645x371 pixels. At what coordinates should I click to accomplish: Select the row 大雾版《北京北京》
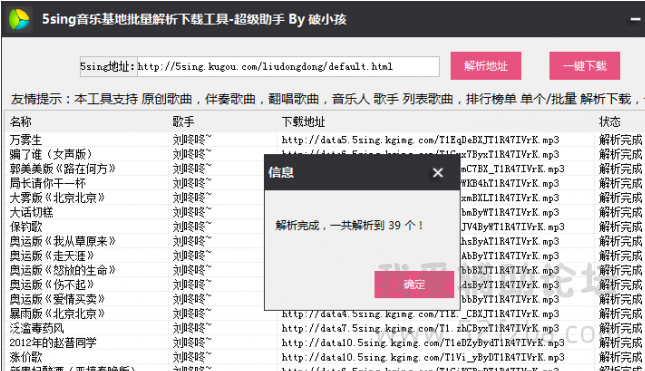pos(322,198)
